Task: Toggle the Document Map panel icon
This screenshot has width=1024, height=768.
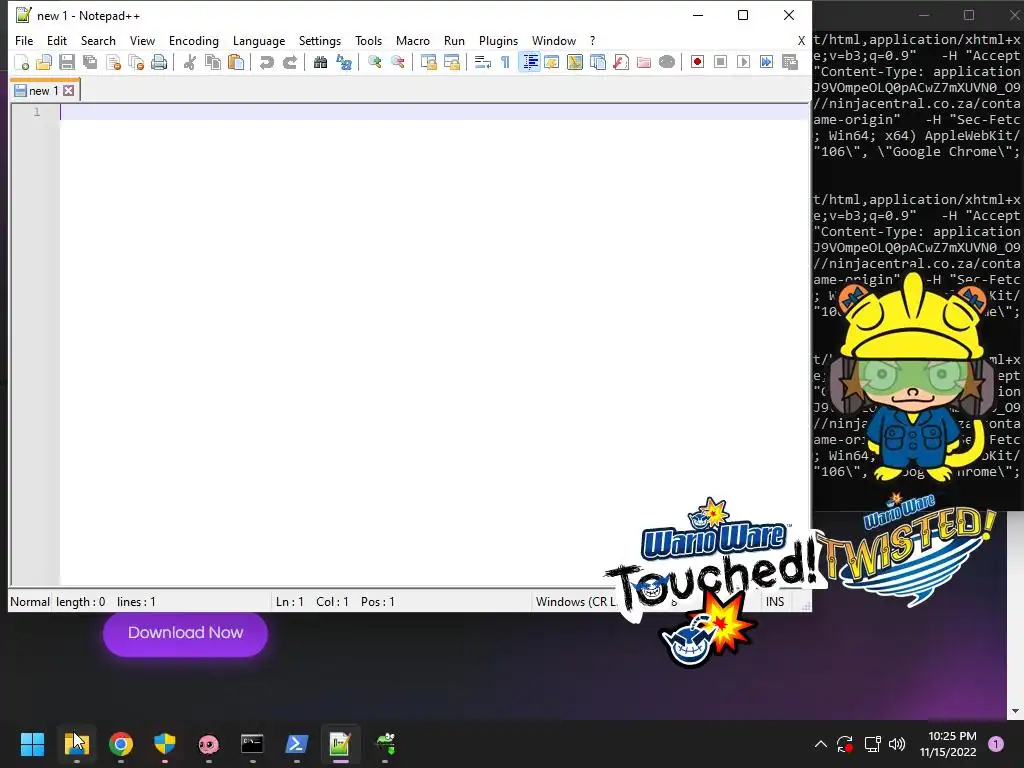Action: point(575,62)
